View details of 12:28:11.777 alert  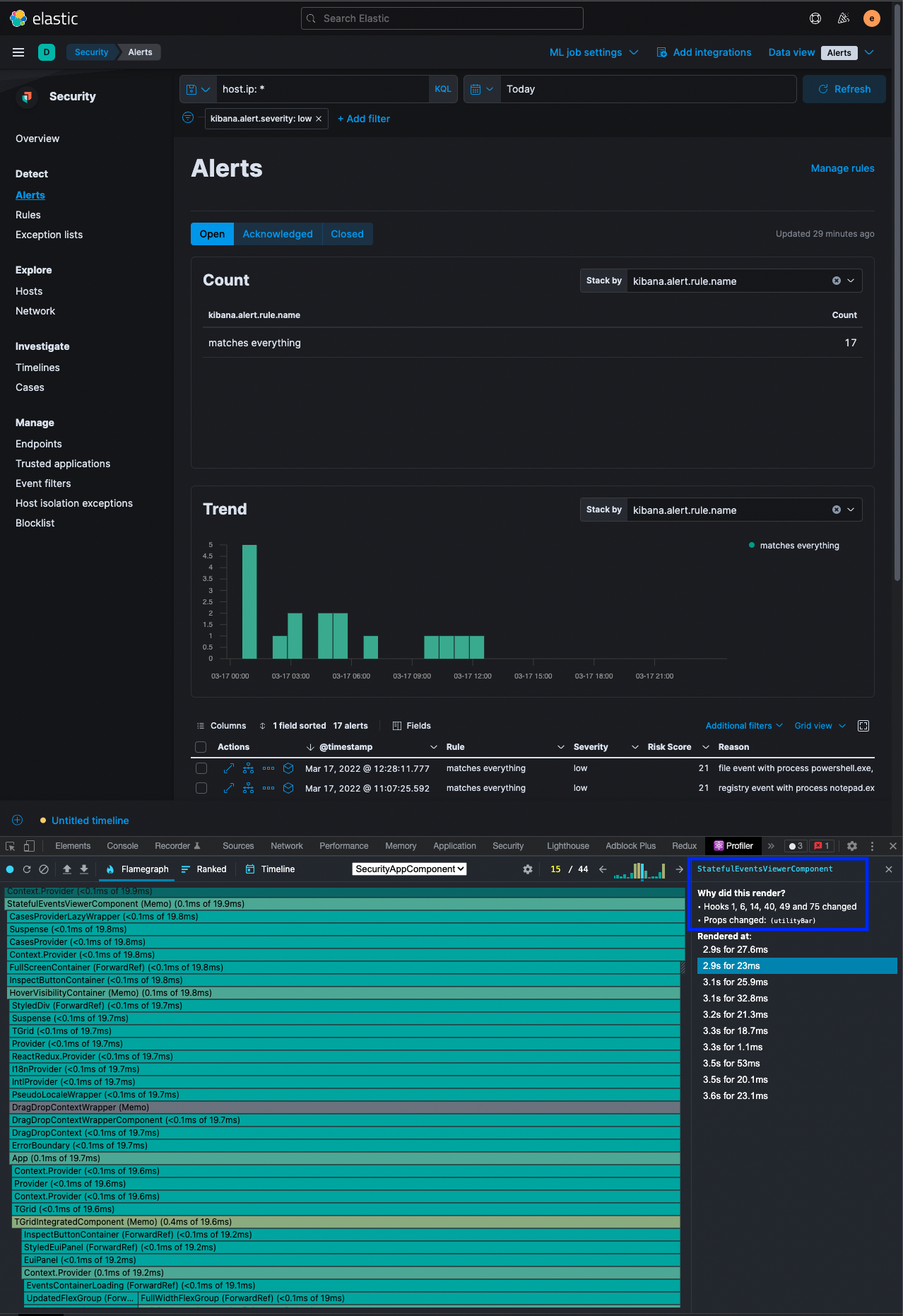pos(229,768)
